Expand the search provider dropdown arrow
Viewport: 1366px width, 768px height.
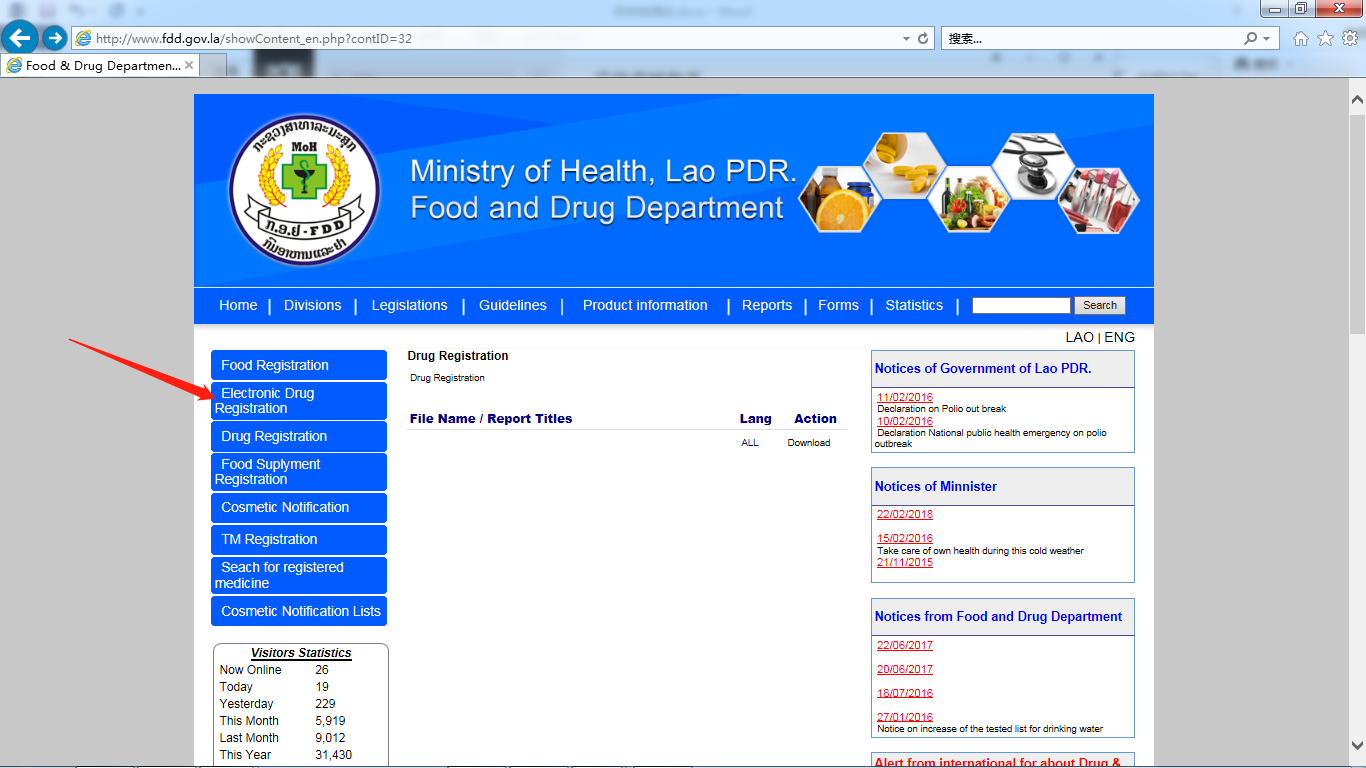pyautogui.click(x=1267, y=38)
